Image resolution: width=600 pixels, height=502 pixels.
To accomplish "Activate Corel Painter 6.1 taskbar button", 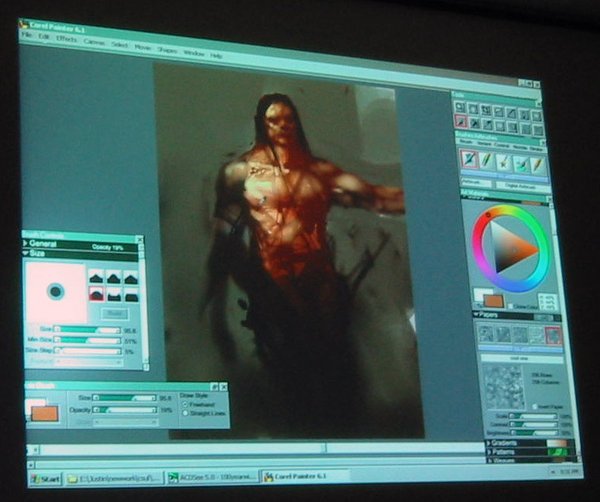I will point(307,476).
